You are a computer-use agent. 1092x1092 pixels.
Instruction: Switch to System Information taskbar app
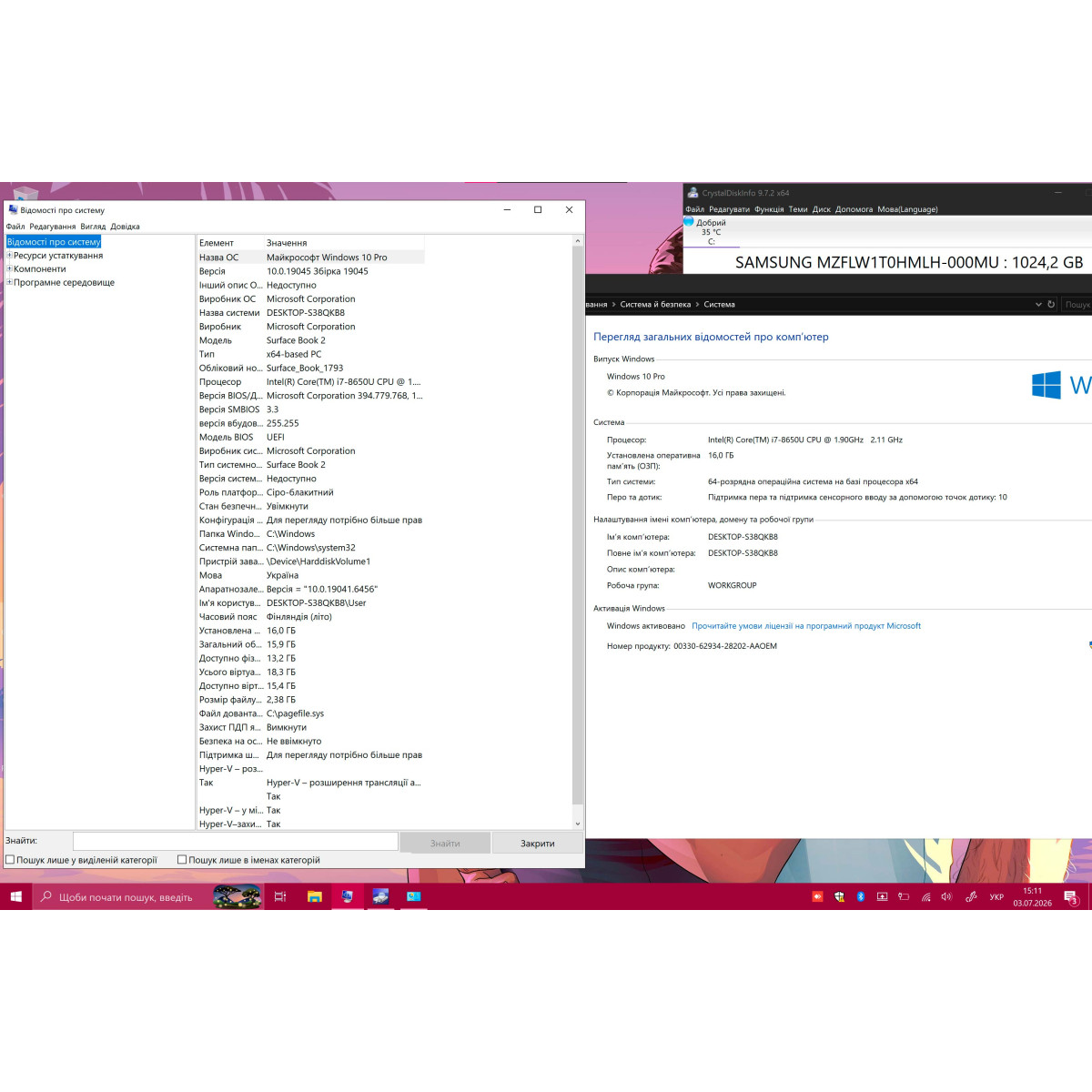[x=347, y=897]
